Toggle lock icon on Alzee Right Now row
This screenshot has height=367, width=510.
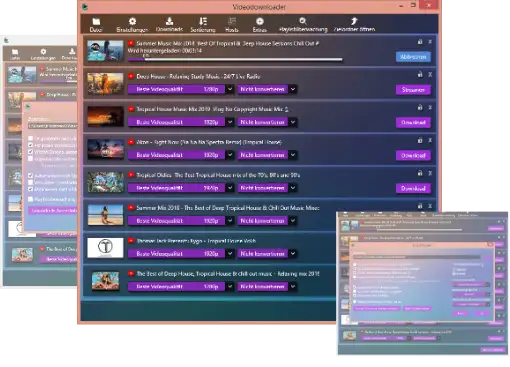coord(420,140)
